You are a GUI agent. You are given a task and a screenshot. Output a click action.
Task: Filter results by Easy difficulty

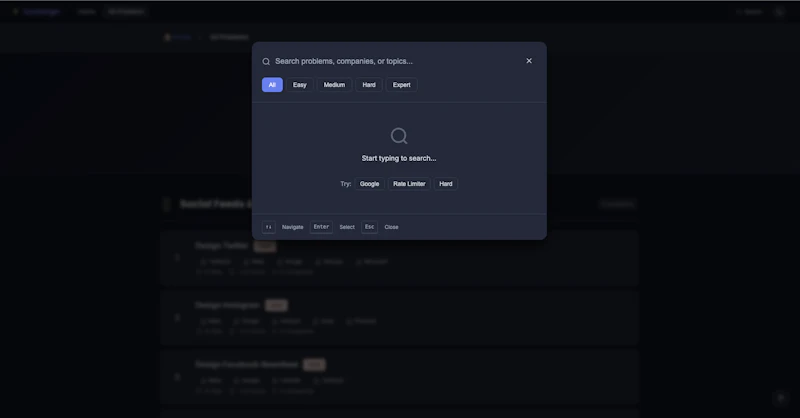tap(299, 85)
